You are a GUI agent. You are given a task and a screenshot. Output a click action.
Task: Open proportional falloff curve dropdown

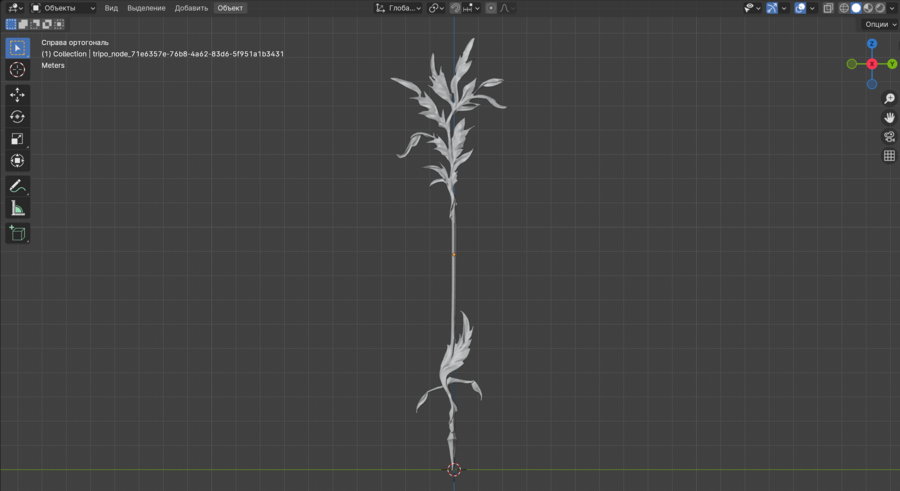point(507,8)
